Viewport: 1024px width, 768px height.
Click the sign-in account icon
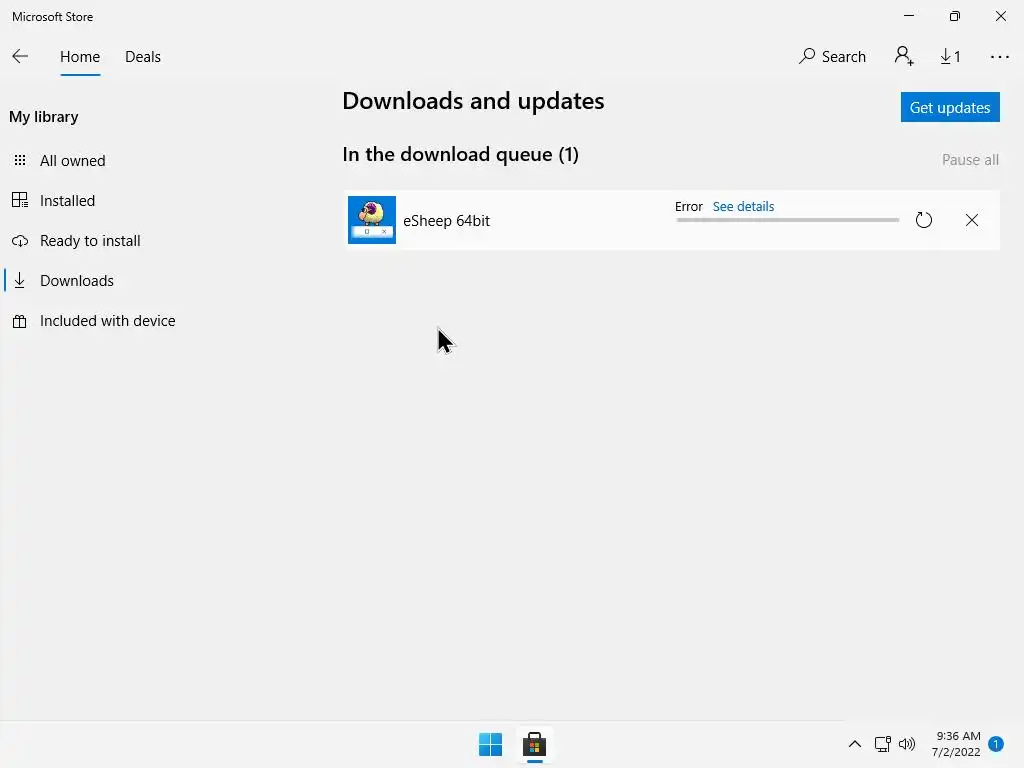(x=904, y=56)
